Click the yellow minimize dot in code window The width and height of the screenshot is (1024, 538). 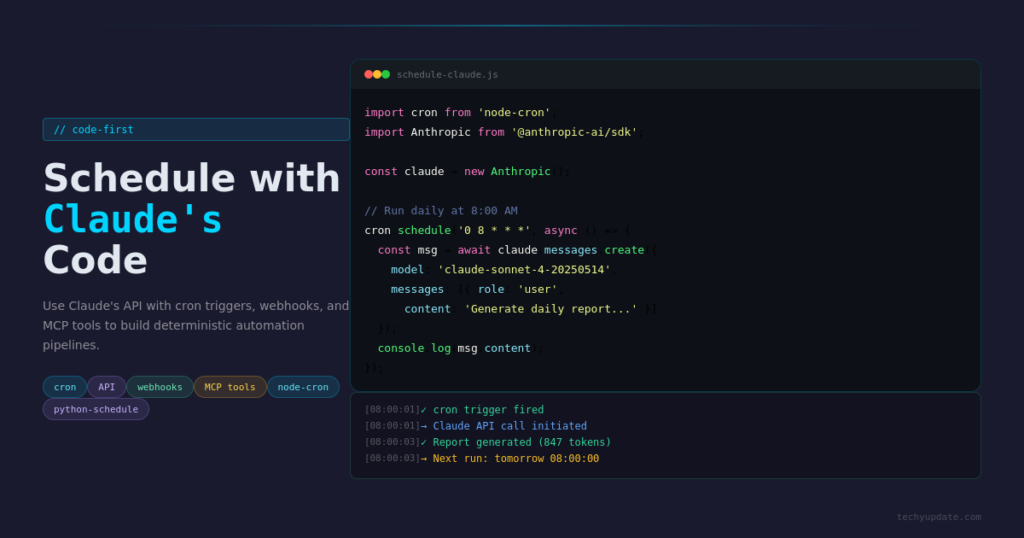pyautogui.click(x=377, y=74)
